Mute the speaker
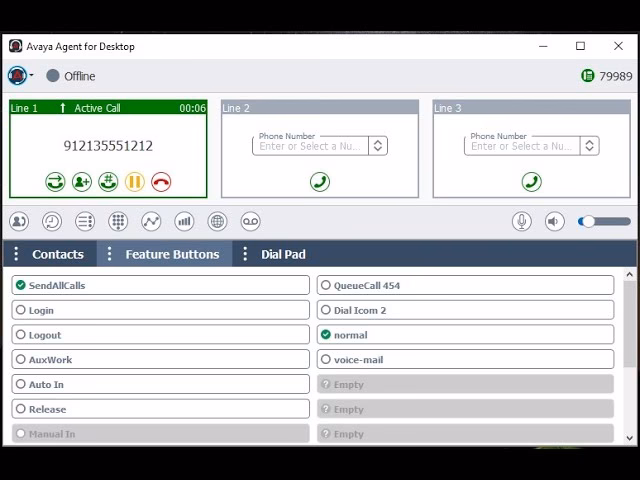Screen dimensions: 640x480 point(555,222)
